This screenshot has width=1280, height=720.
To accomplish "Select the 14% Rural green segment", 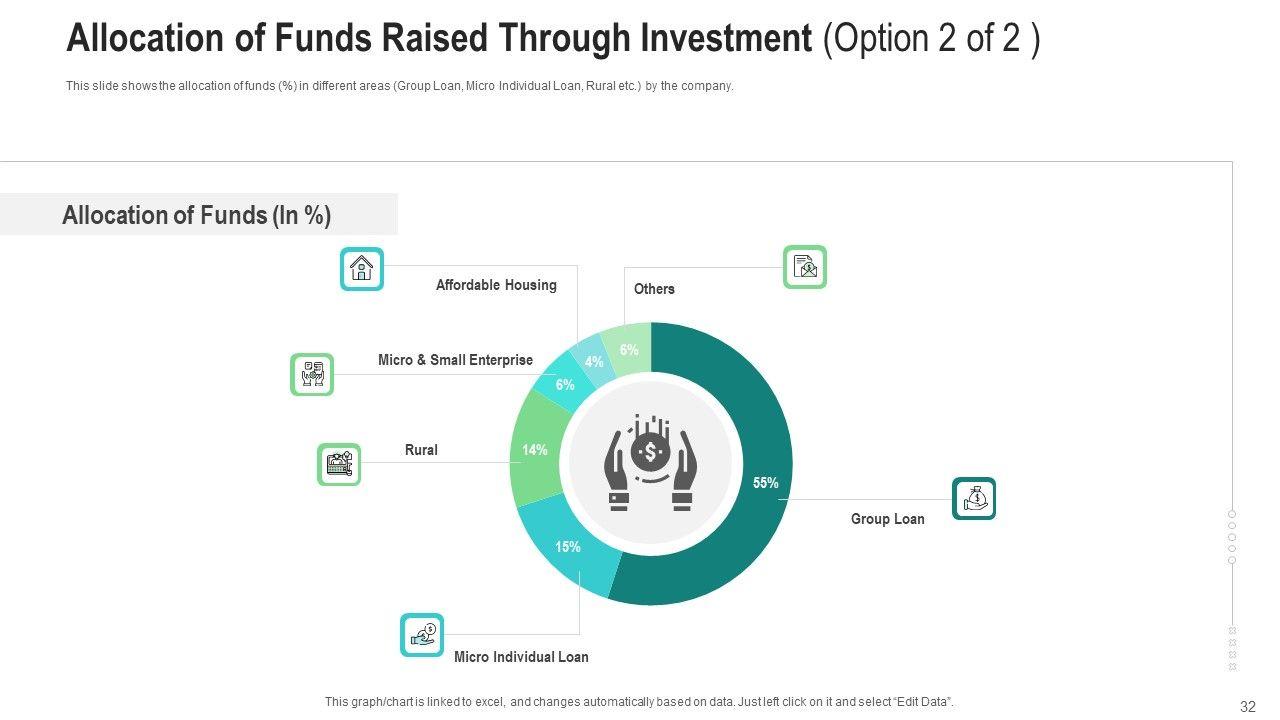I will (x=535, y=450).
